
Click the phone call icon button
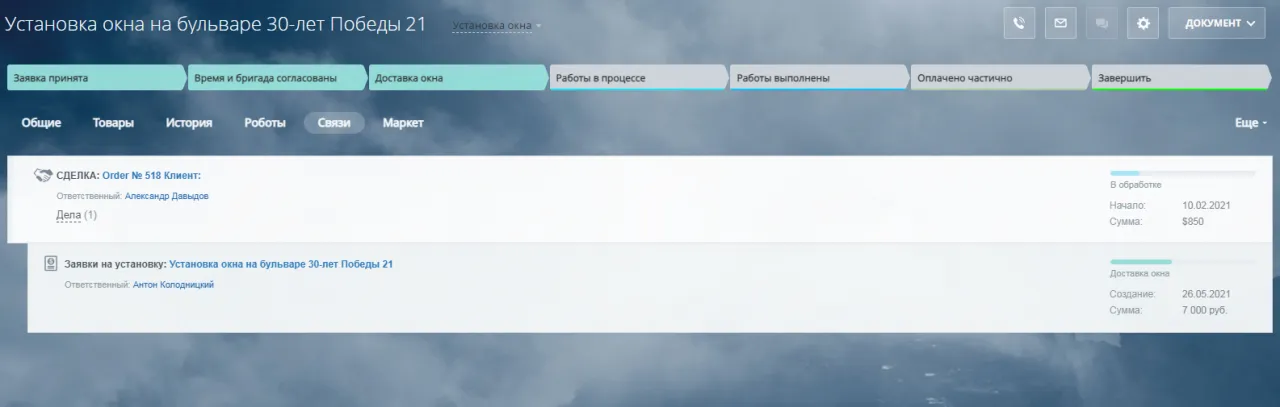pyautogui.click(x=1019, y=23)
